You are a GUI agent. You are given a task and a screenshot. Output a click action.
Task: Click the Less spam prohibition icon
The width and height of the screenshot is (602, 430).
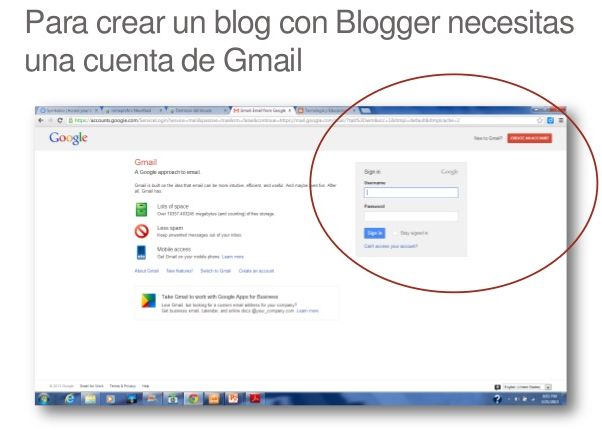tap(142, 231)
